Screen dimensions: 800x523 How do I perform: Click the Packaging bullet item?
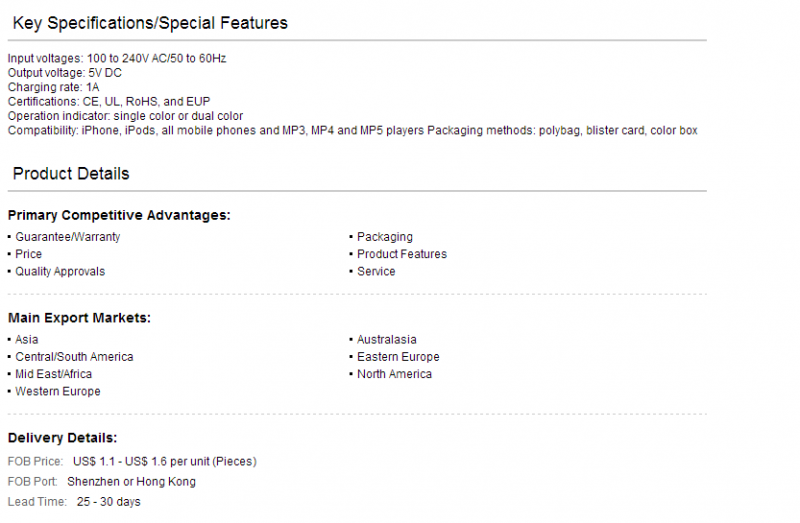[385, 237]
